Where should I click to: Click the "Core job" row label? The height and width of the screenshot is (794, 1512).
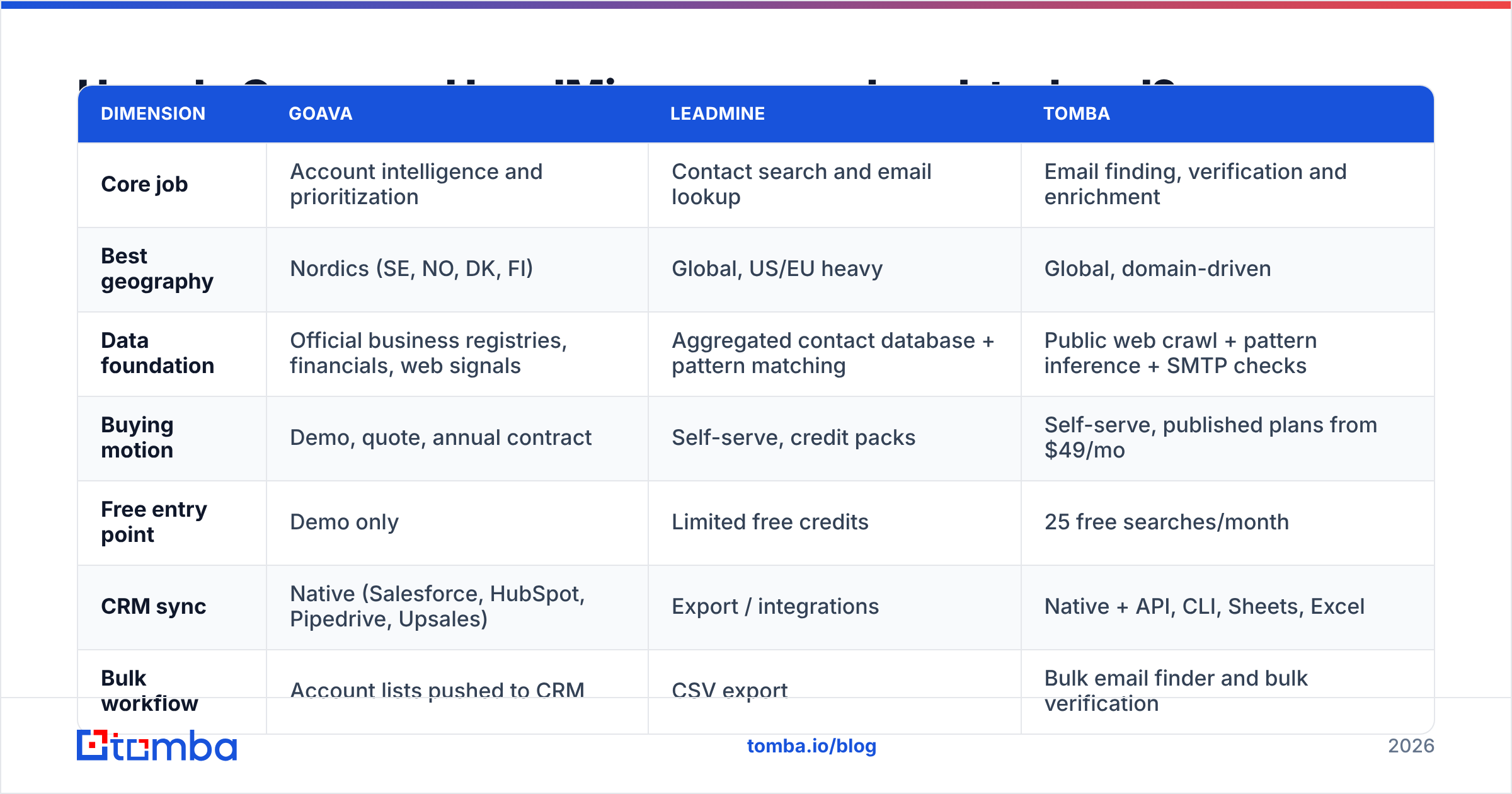click(x=144, y=184)
